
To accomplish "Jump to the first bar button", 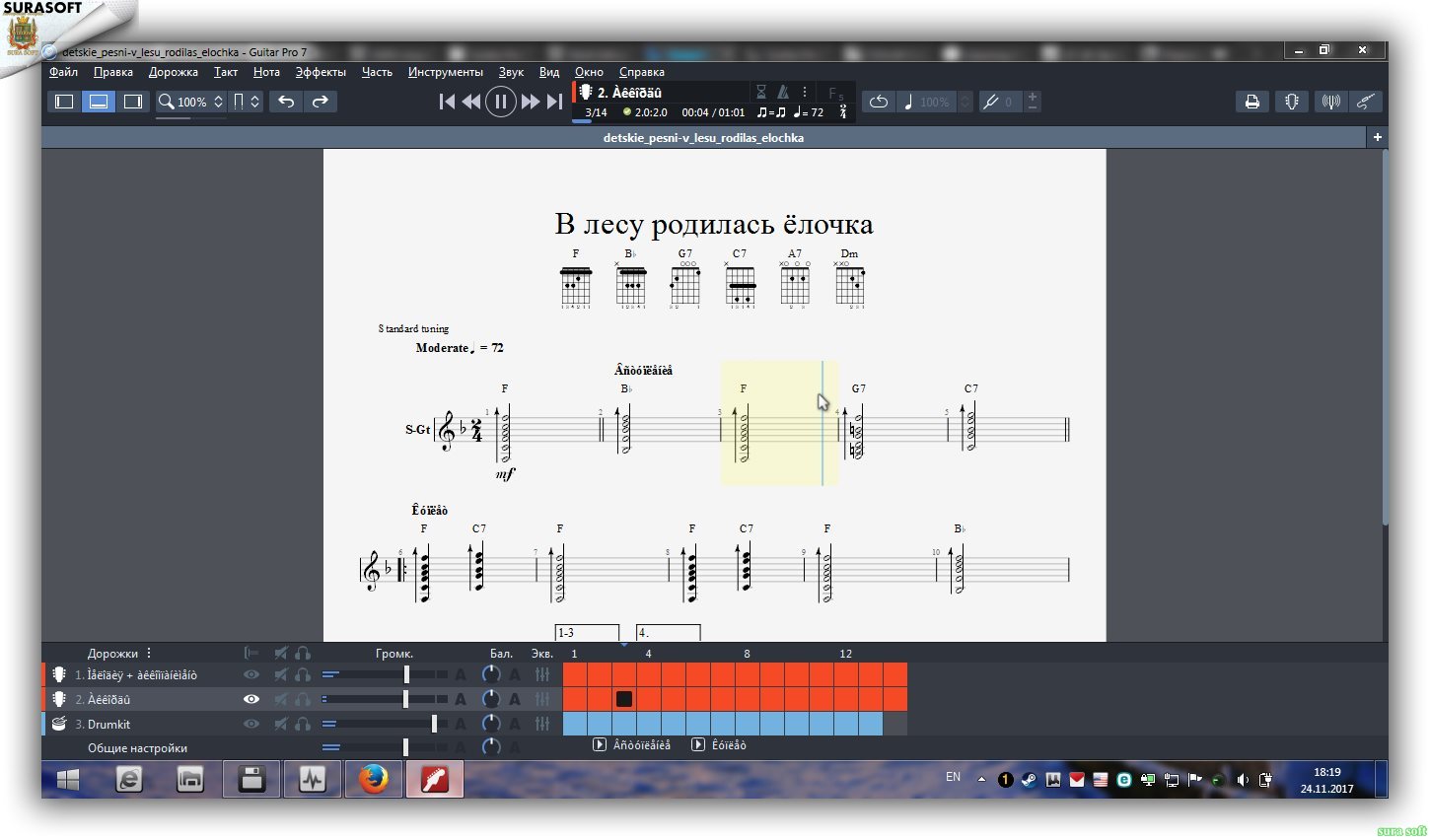I will (x=447, y=102).
